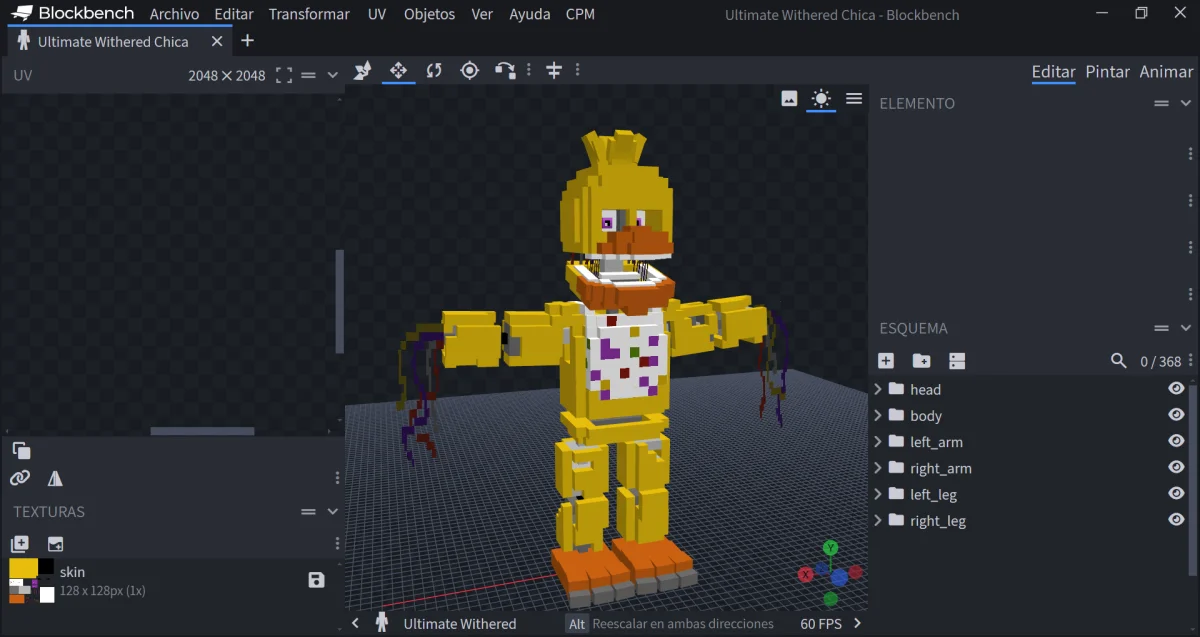Screen dimensions: 1200x637
Task: Open the viewport background image option
Action: pos(789,98)
